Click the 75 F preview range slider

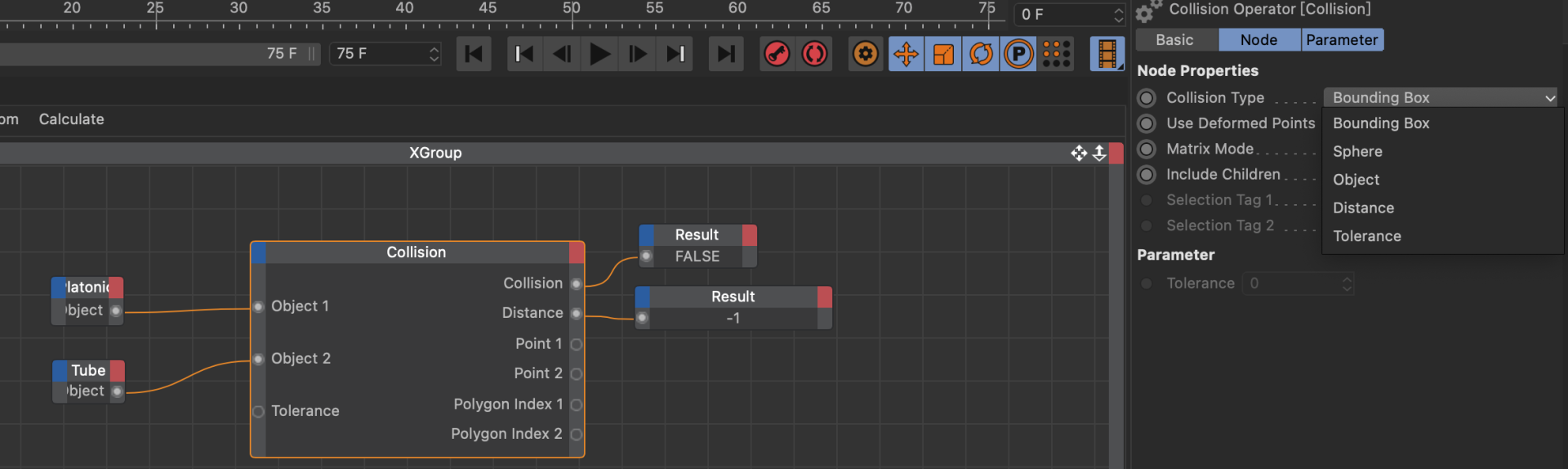[159, 54]
